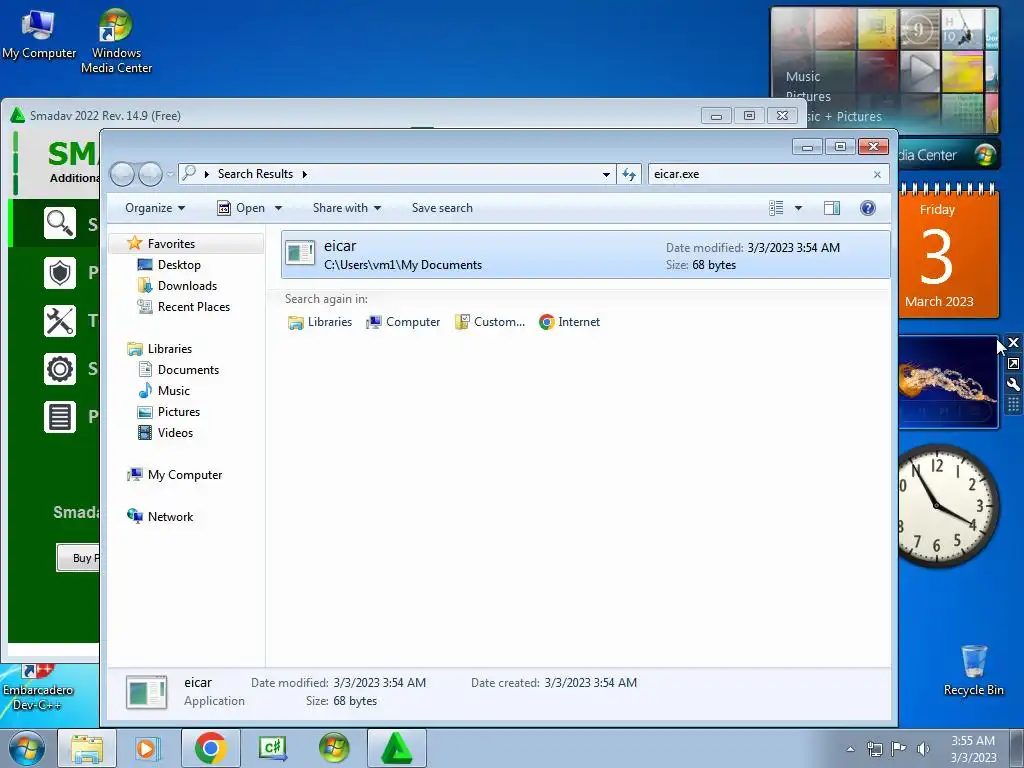This screenshot has height=768, width=1024.
Task: Click the calendar gadget showing Friday 3
Action: 948,253
